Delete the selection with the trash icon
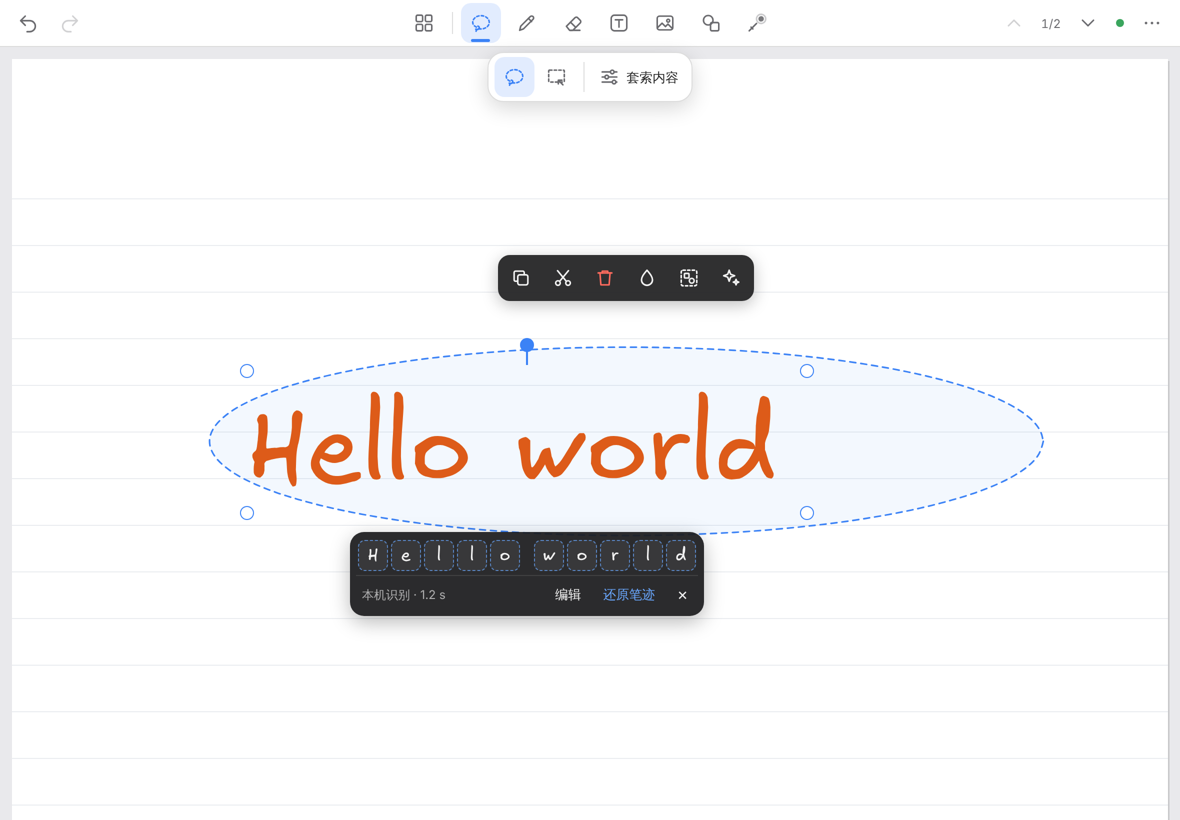Viewport: 1180px width, 820px height. click(605, 278)
